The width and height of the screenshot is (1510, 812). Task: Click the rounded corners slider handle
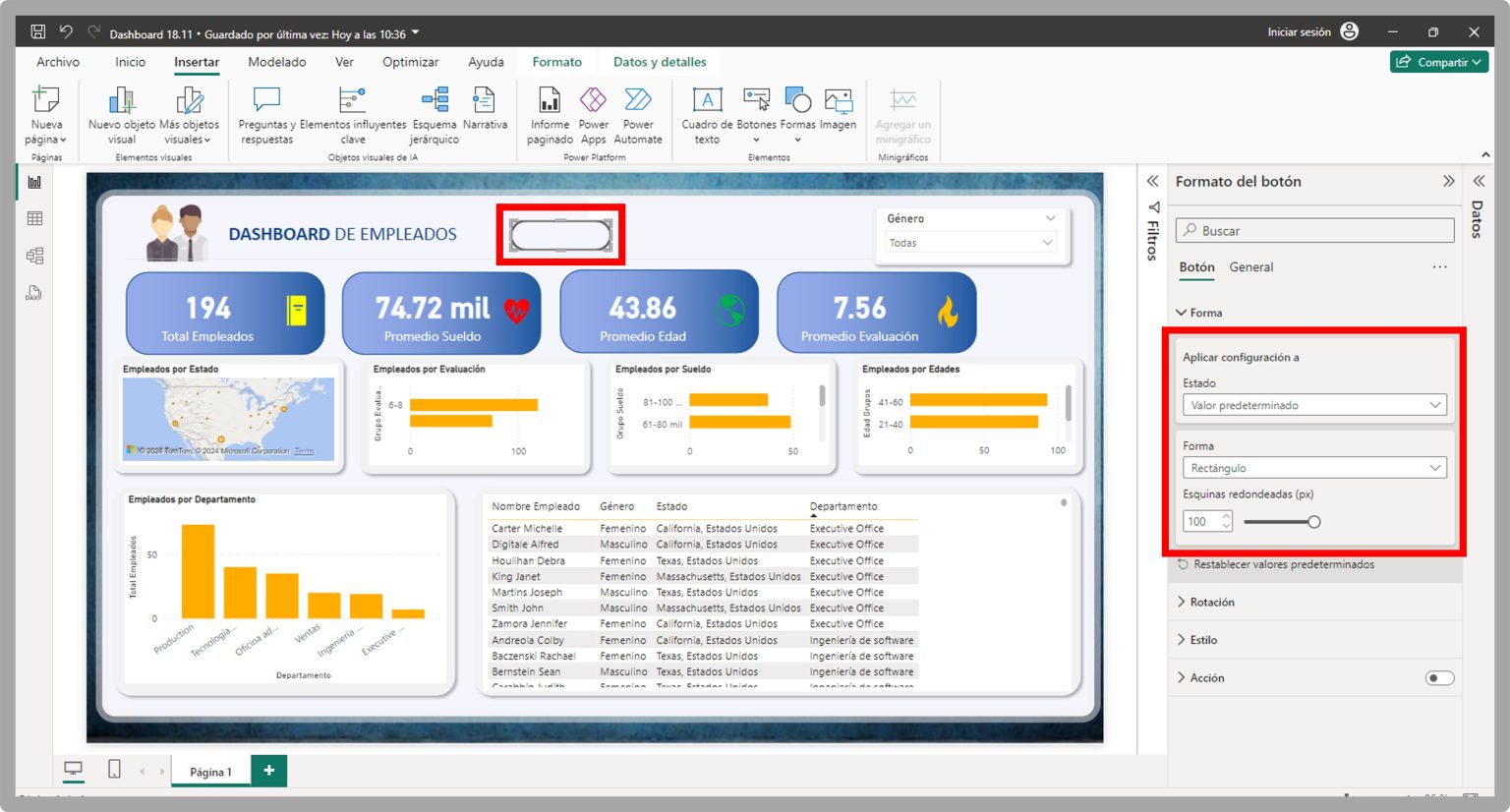pyautogui.click(x=1313, y=522)
